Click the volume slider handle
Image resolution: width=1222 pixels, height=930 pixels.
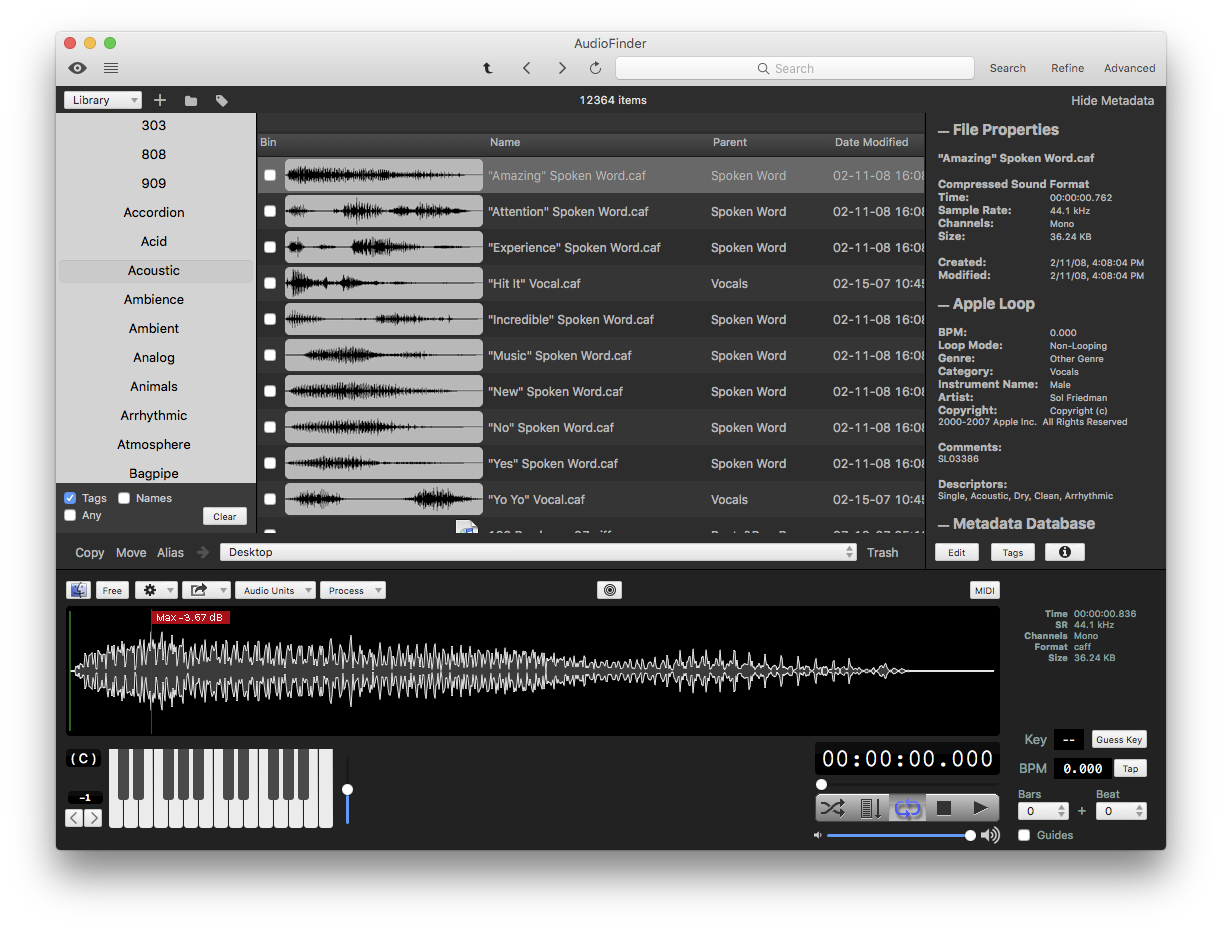(x=970, y=835)
